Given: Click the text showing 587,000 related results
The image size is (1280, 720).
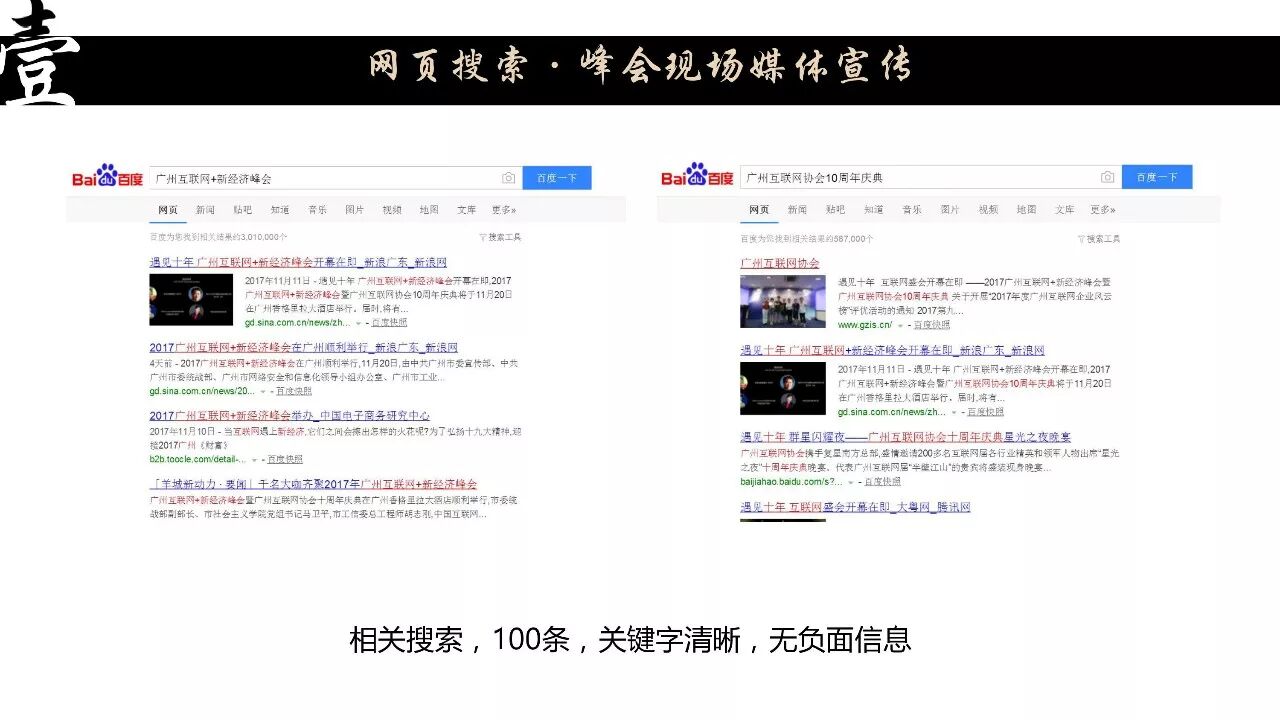Looking at the screenshot, I should [807, 239].
